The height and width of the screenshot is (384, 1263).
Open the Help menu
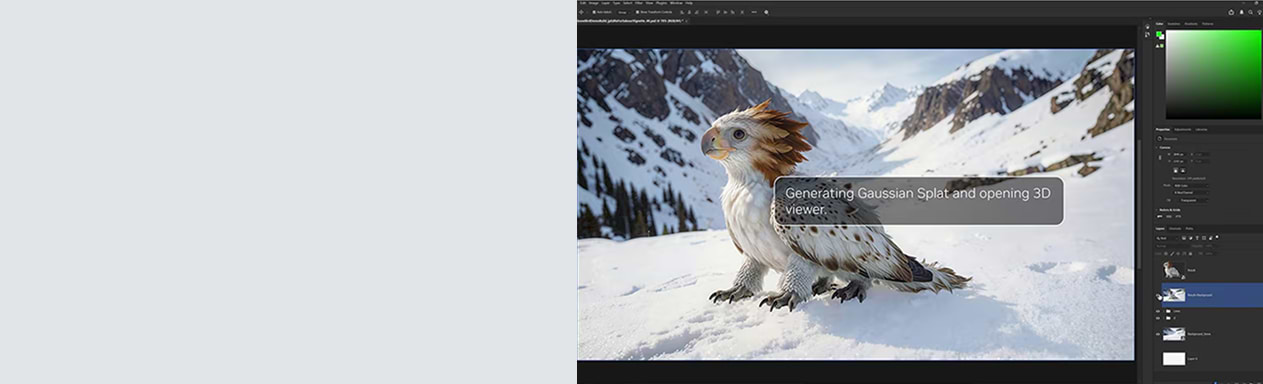click(689, 3)
